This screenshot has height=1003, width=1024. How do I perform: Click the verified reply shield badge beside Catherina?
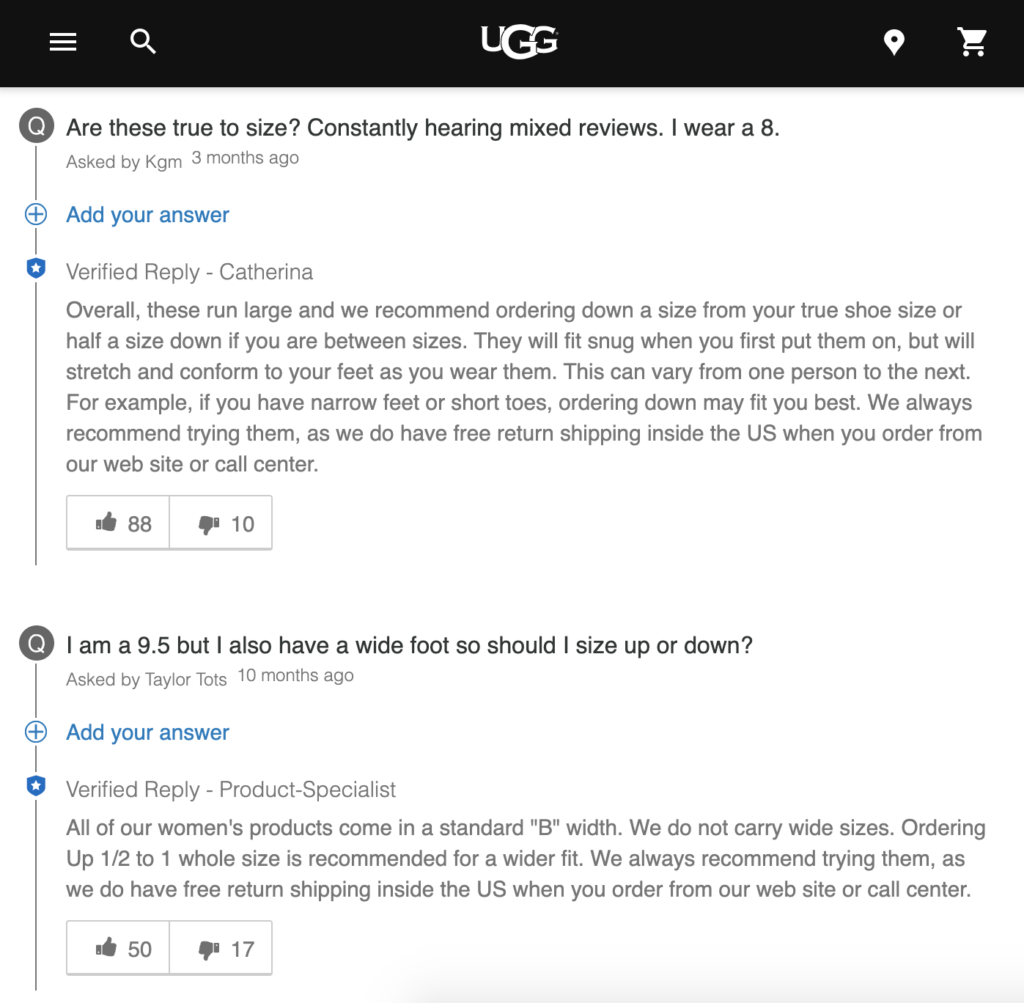tap(35, 267)
